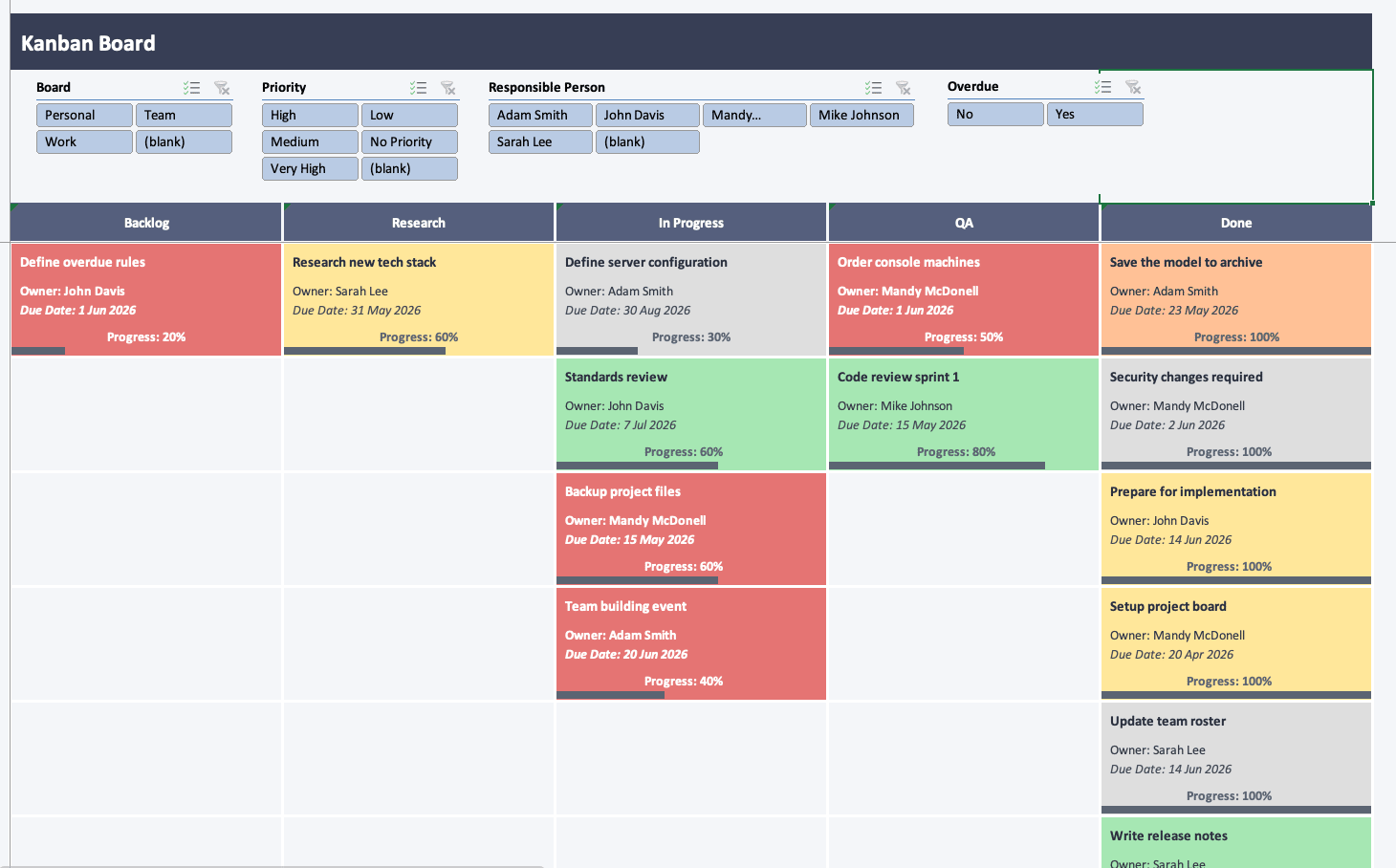Click the Board slicer heading

54,87
